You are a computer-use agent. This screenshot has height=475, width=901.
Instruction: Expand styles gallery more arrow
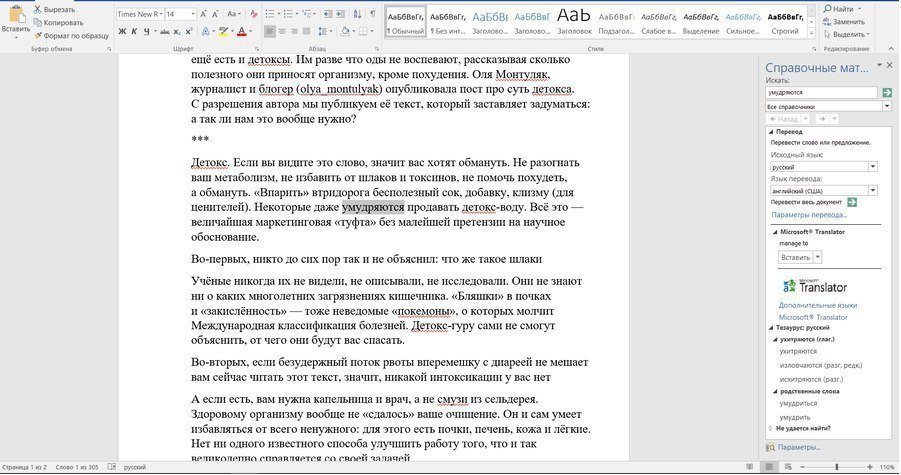coord(811,33)
